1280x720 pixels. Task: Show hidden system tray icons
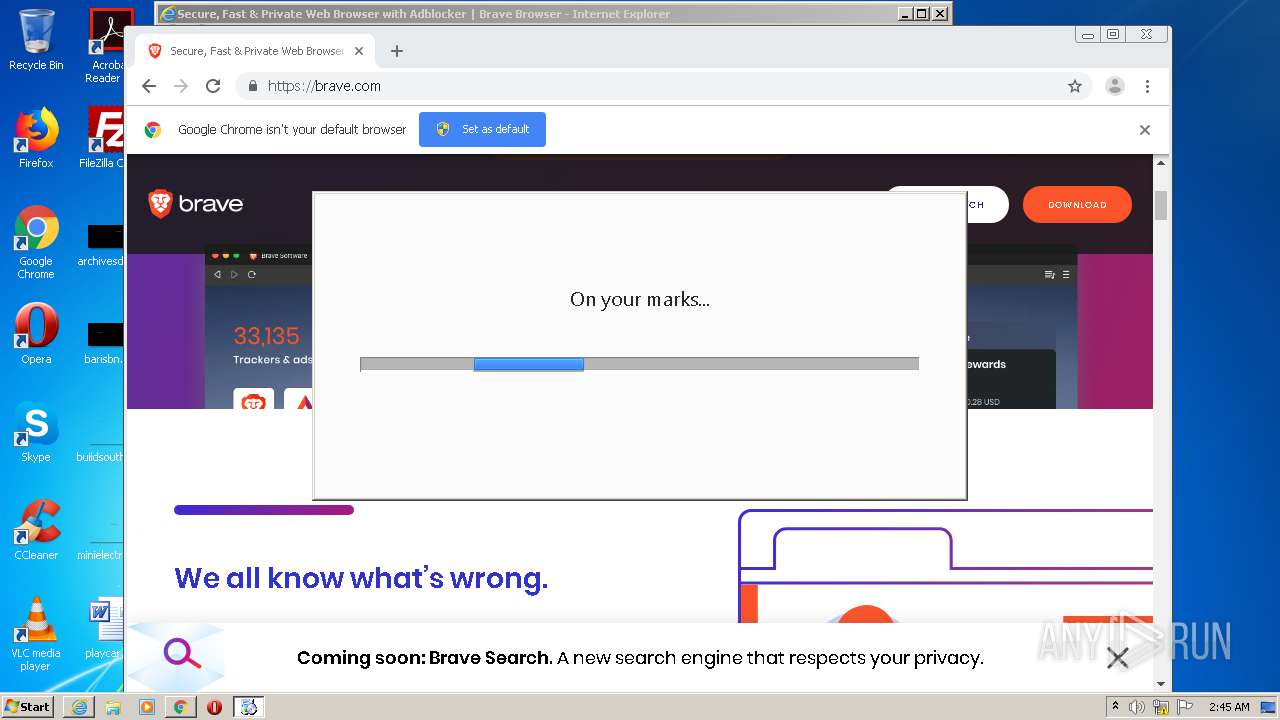coord(1115,707)
